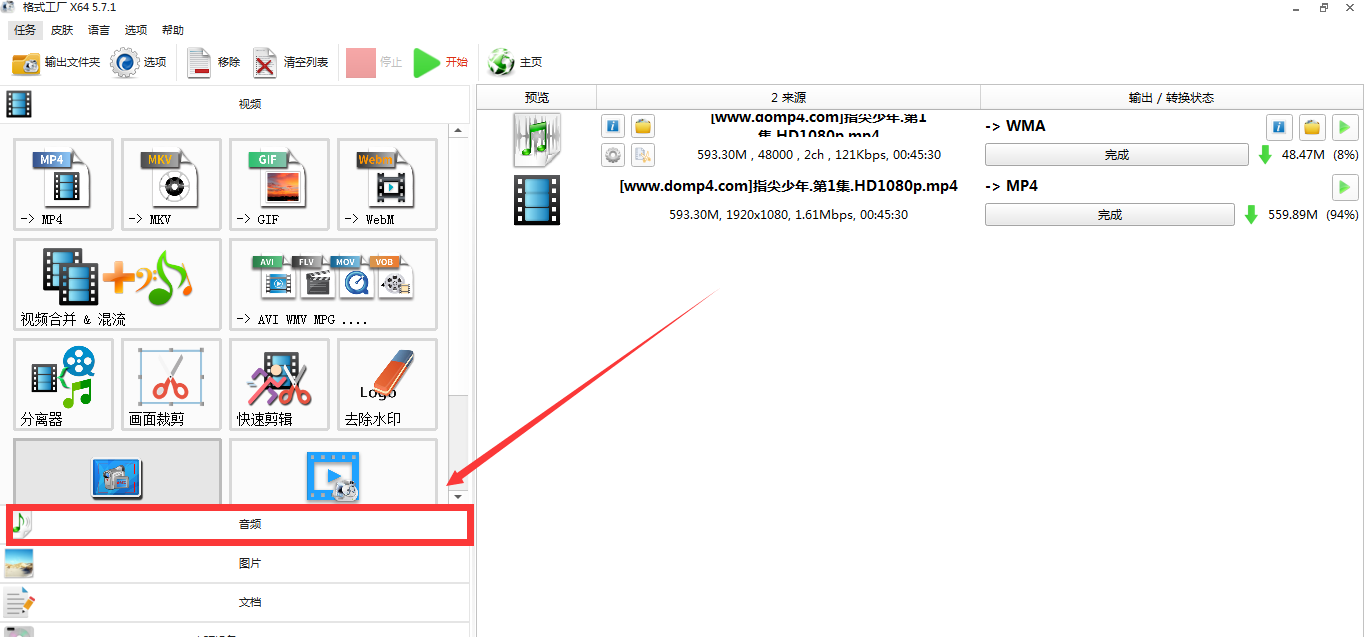
Task: Click the scrollbar down arrow in the video panel
Action: pyautogui.click(x=458, y=496)
